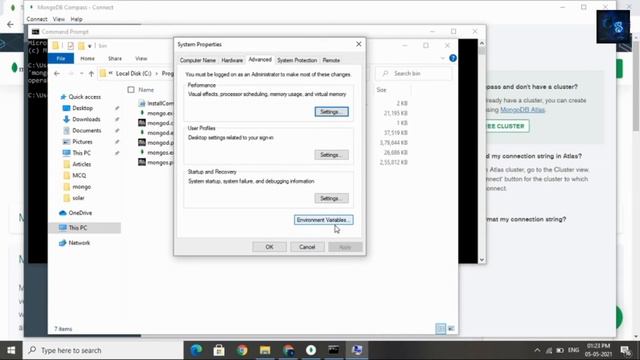The height and width of the screenshot is (360, 640).
Task: Open pinned This PC under Quick access
Action: 81,153
